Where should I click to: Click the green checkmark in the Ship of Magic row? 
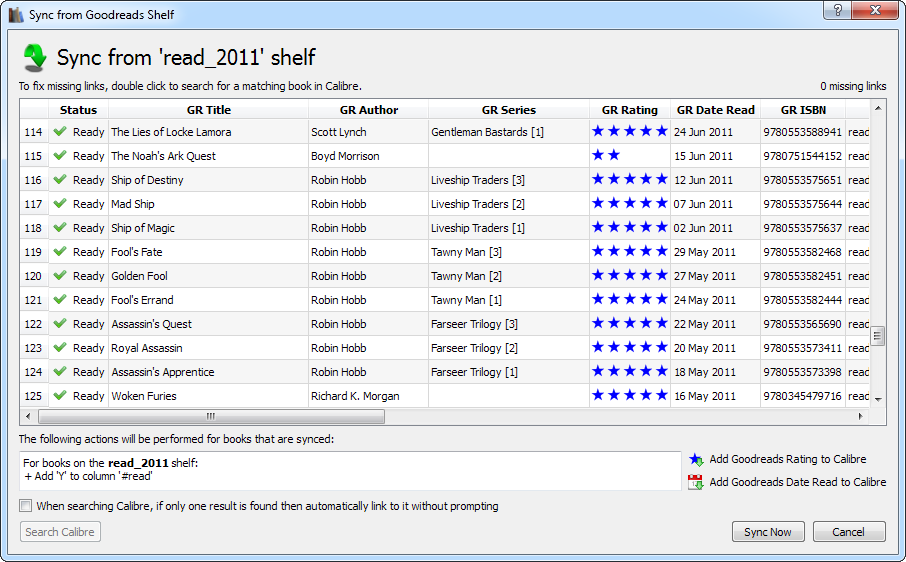(x=60, y=228)
